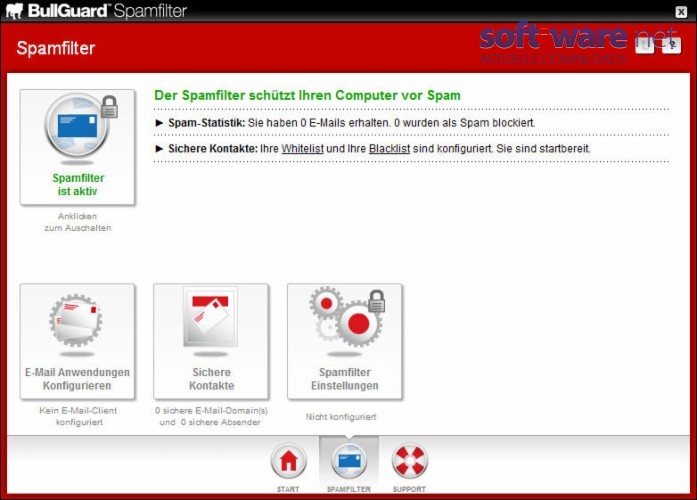Open the SUPPORT lifebuoy tab

click(409, 468)
